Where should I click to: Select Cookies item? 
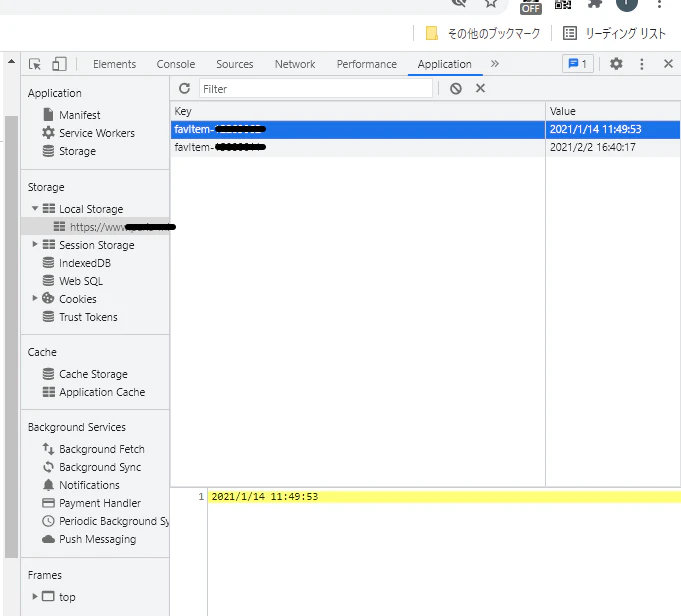click(x=78, y=299)
